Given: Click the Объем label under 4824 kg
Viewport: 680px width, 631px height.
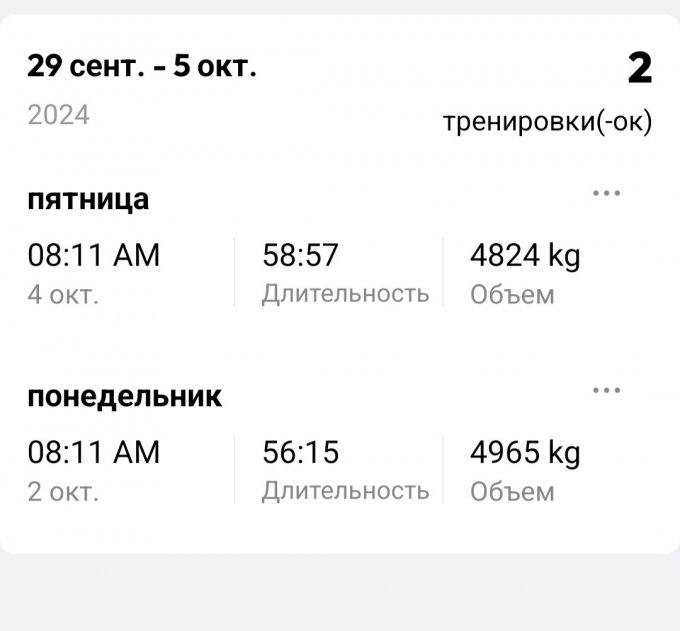Looking at the screenshot, I should coord(512,295).
